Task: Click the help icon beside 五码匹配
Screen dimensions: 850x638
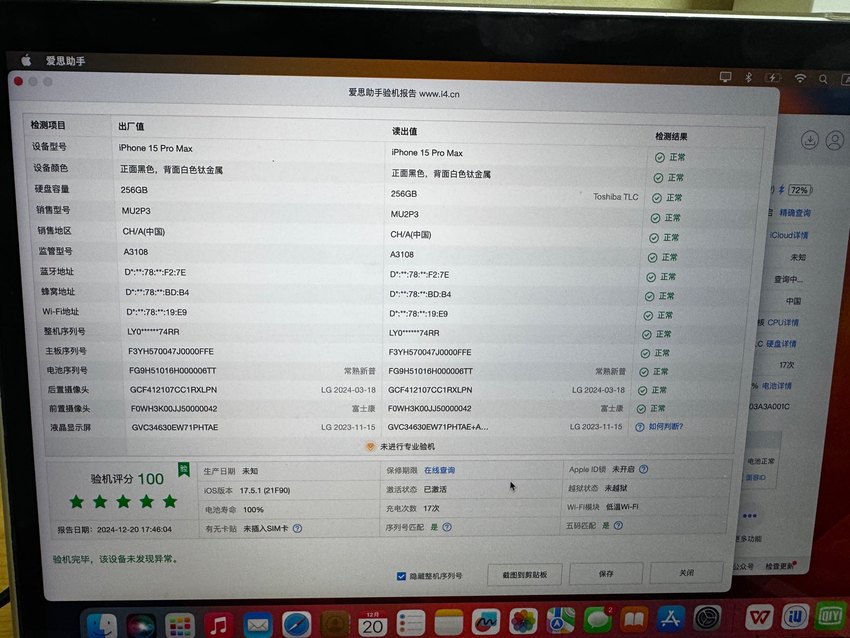Action: point(618,525)
